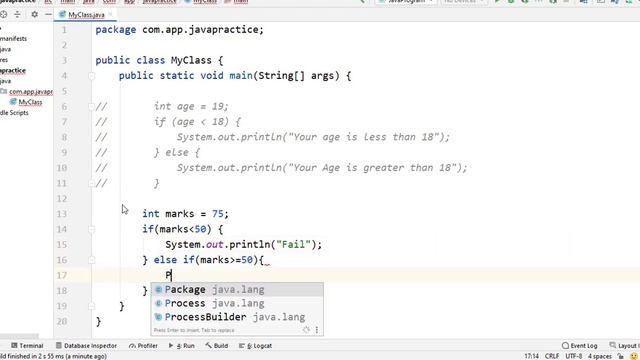The height and width of the screenshot is (360, 640).
Task: Click line number 1 in gutter
Action: (x=64, y=30)
